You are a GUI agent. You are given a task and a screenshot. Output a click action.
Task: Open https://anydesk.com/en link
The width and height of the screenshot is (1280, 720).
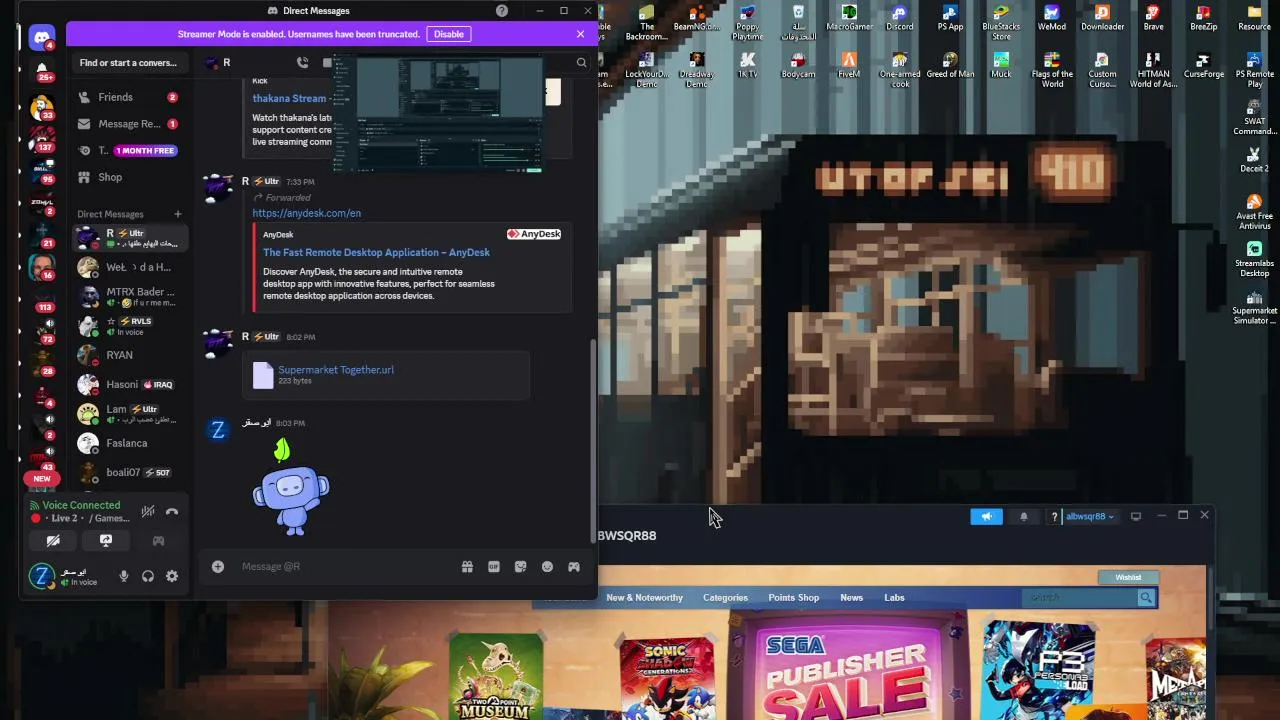point(306,213)
